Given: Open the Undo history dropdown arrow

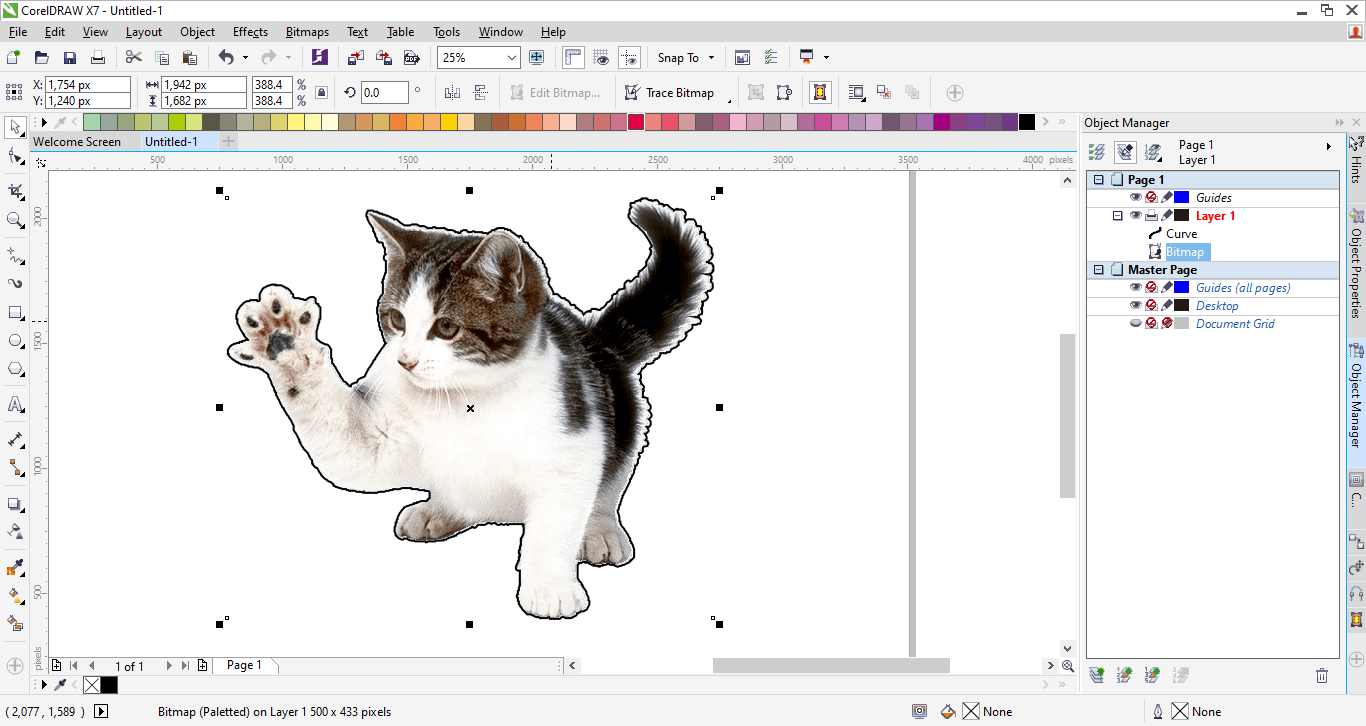Looking at the screenshot, I should [245, 58].
